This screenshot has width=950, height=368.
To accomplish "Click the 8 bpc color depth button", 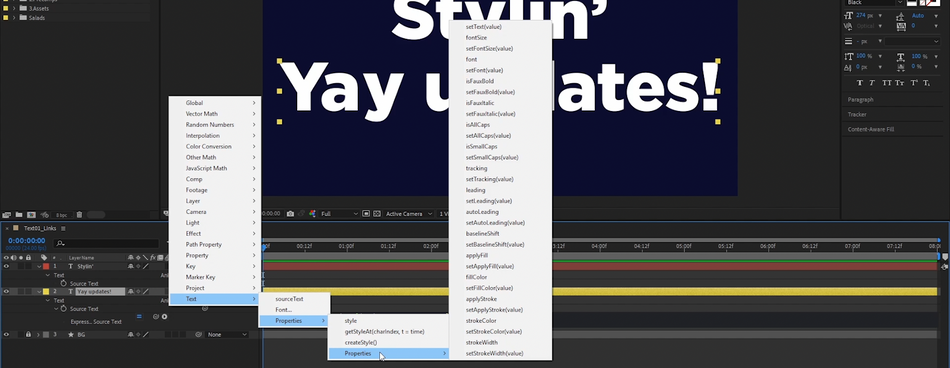I will [61, 215].
